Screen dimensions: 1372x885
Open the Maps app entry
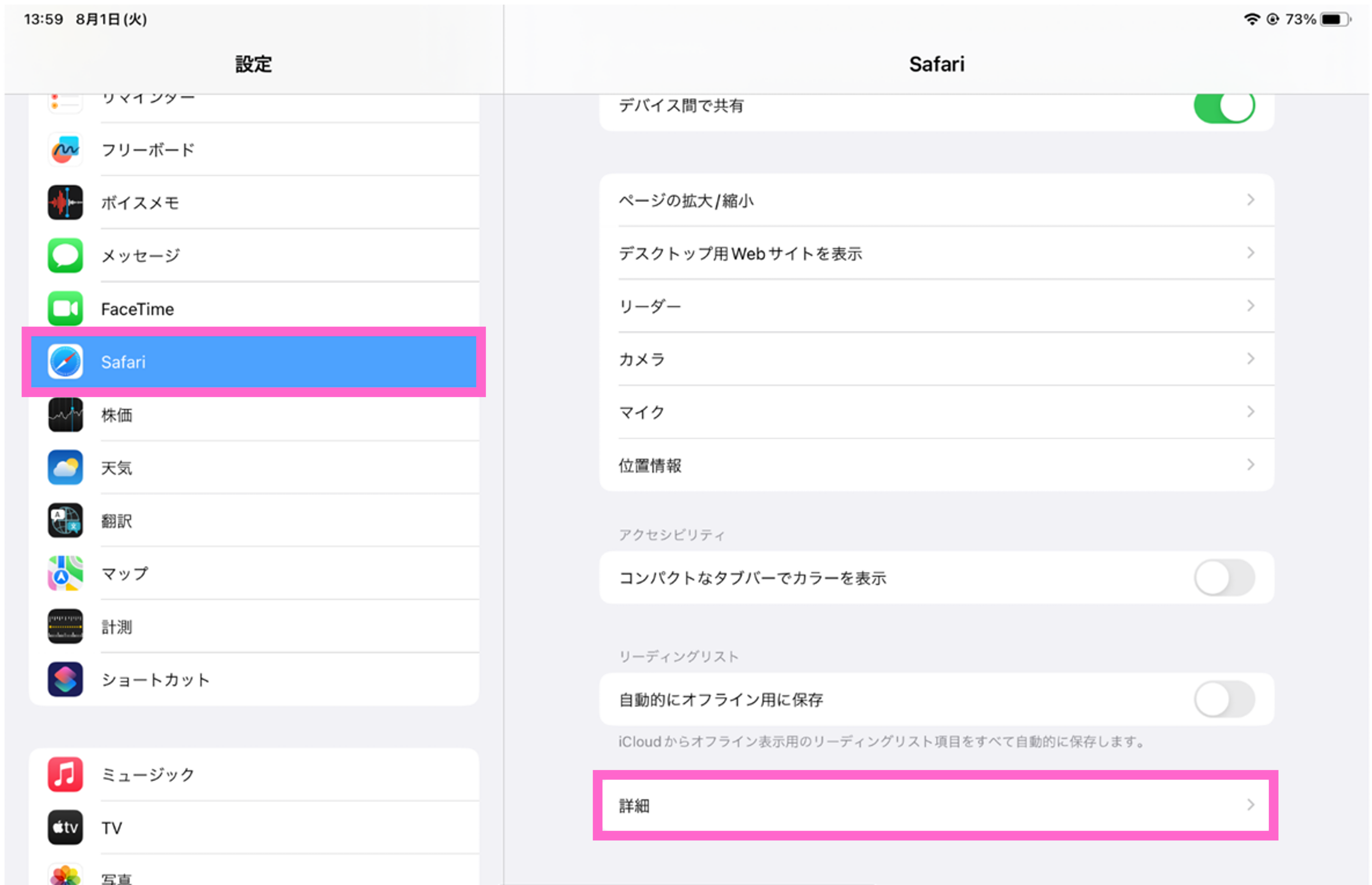coord(253,574)
